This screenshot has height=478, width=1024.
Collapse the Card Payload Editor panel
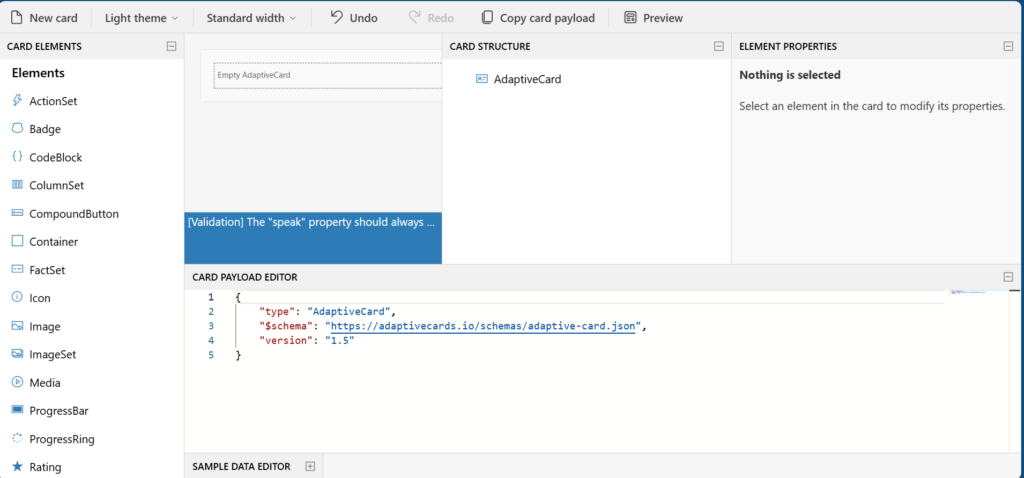[1008, 277]
